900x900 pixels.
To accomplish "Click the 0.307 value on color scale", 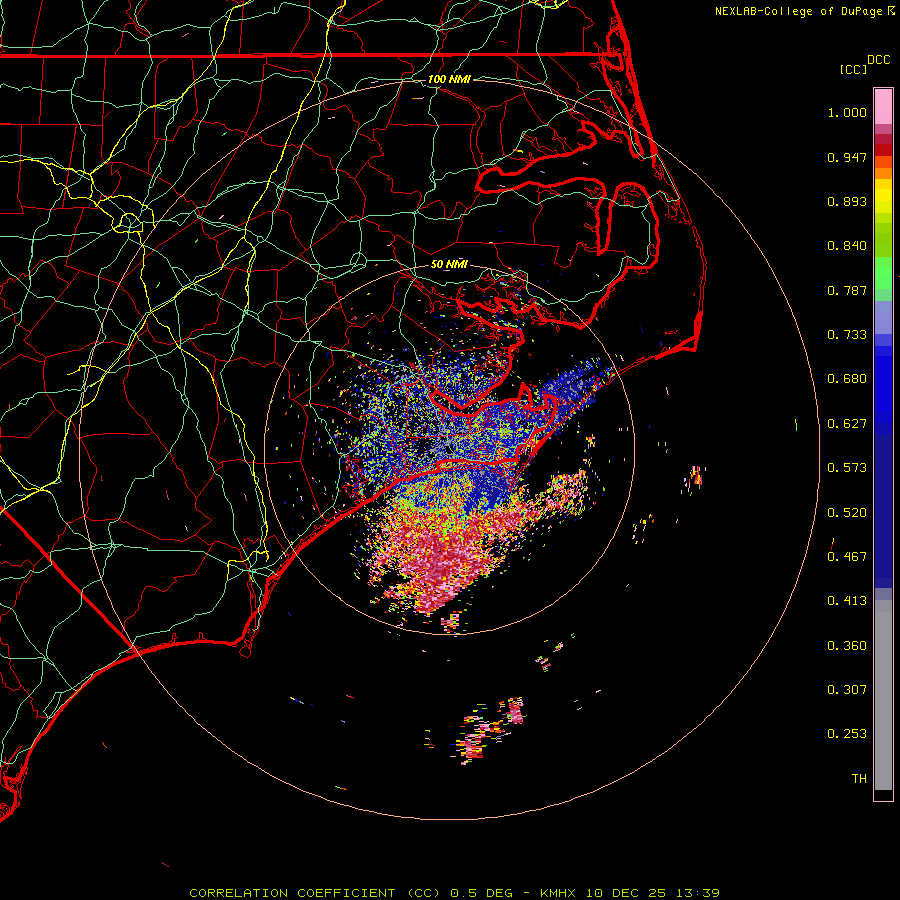I will click(x=847, y=690).
